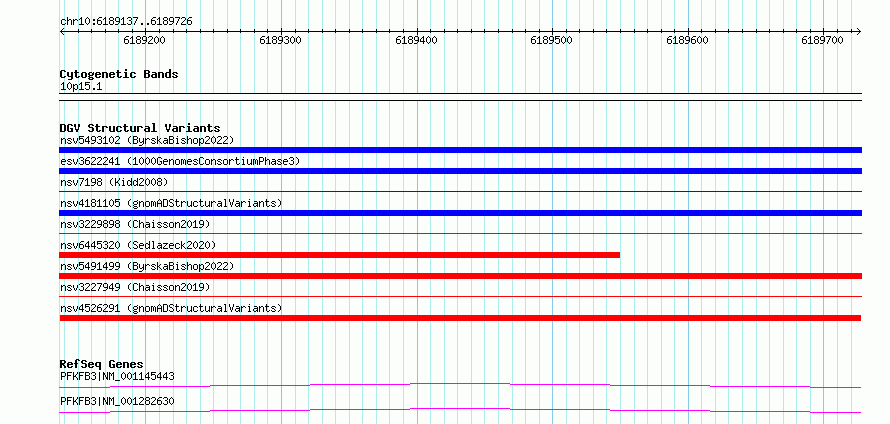This screenshot has width=890, height=424.
Task: Click the RefSeq Genes track heading
Action: (102, 364)
